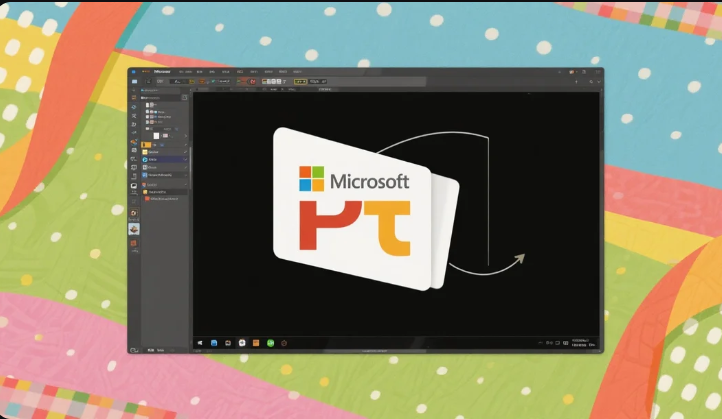Image resolution: width=722 pixels, height=419 pixels.
Task: Select the highlighted row with blue circular icon
Action: 165,159
